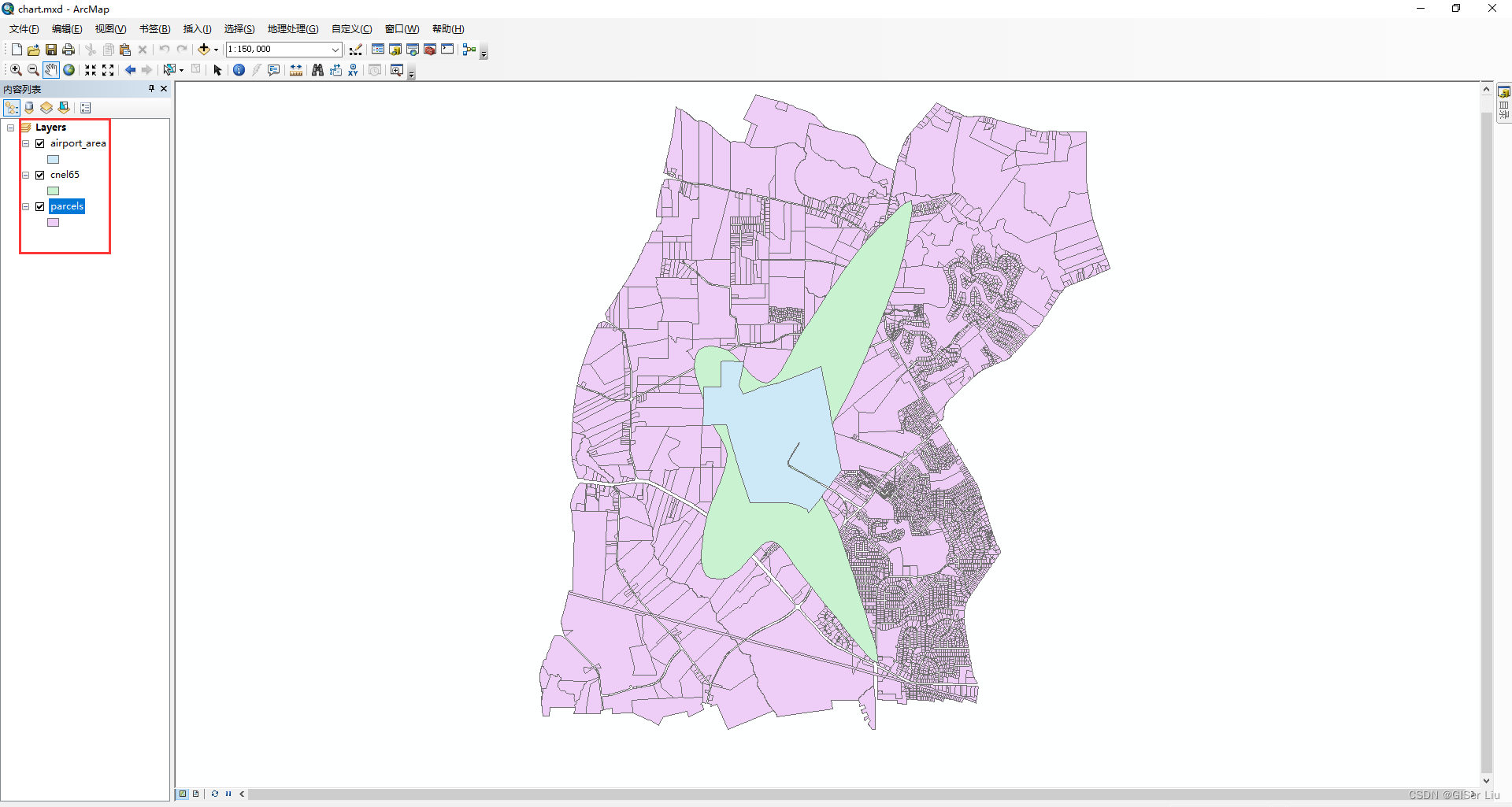Switch to data view button
Screen dimensions: 1512x807
(183, 794)
